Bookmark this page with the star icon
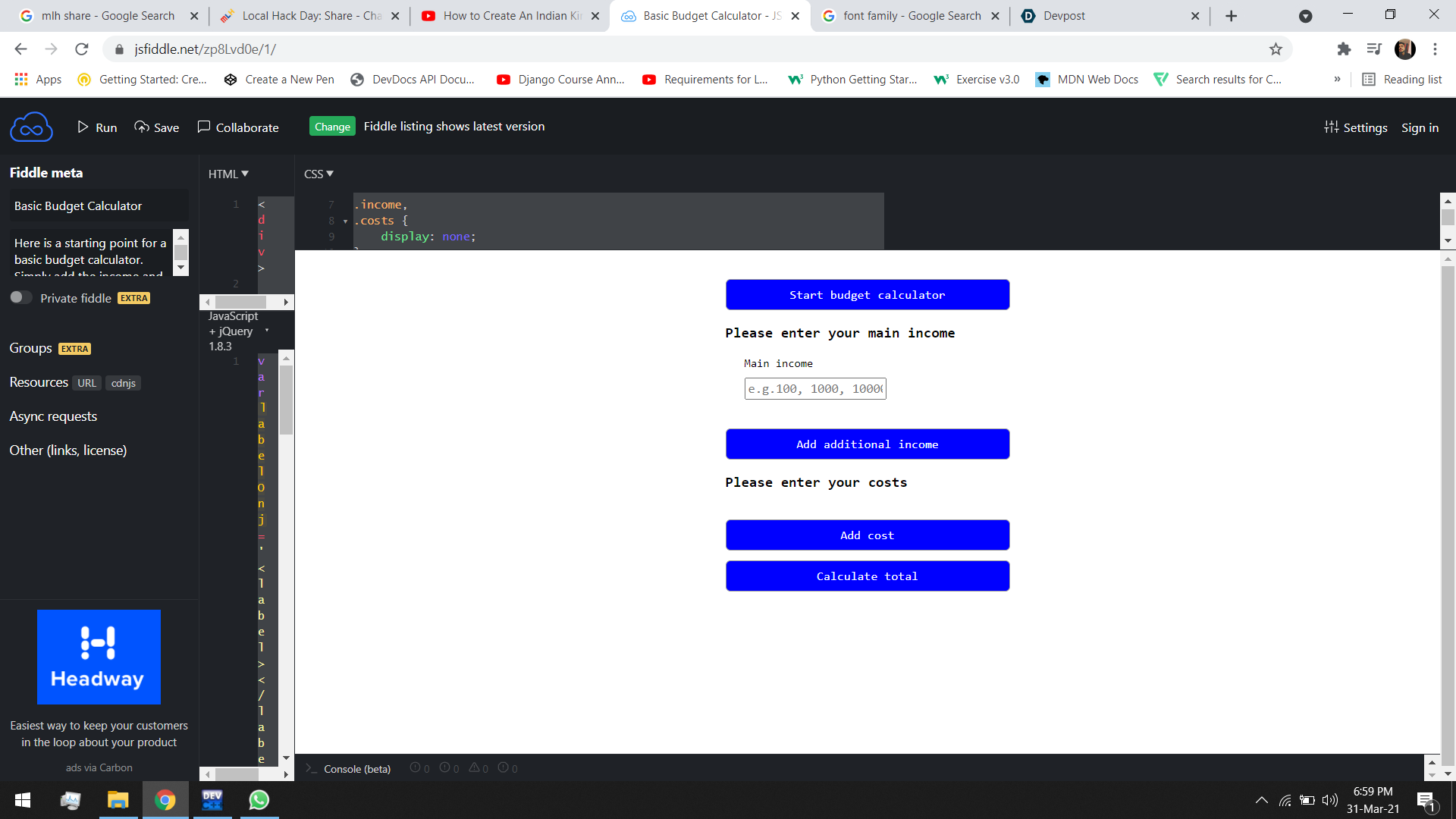Screen dimensions: 1456x819 pyautogui.click(x=1276, y=49)
